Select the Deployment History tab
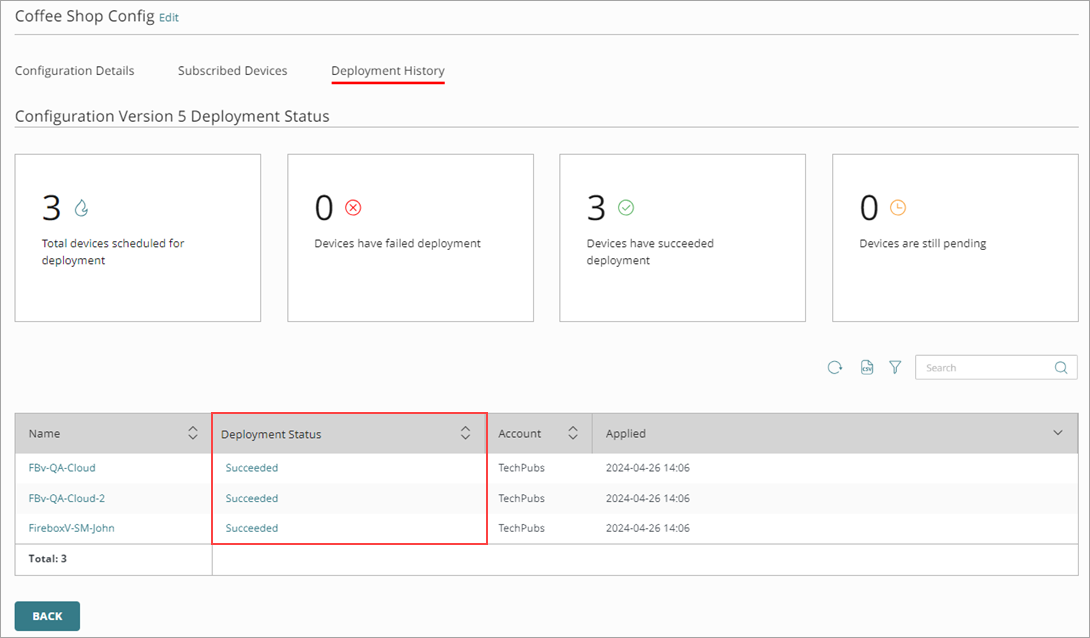 (x=388, y=71)
